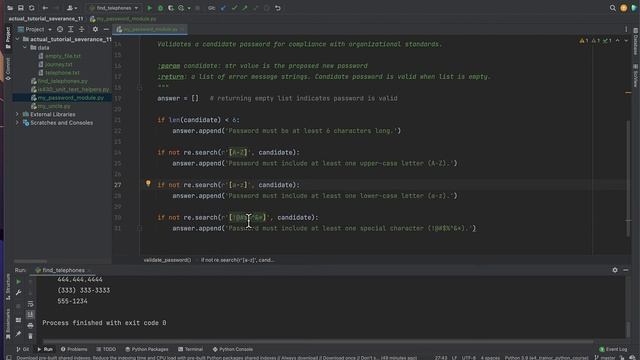640x360 pixels.
Task: Click the Update Project blue arrow icon
Action: click(223, 8)
